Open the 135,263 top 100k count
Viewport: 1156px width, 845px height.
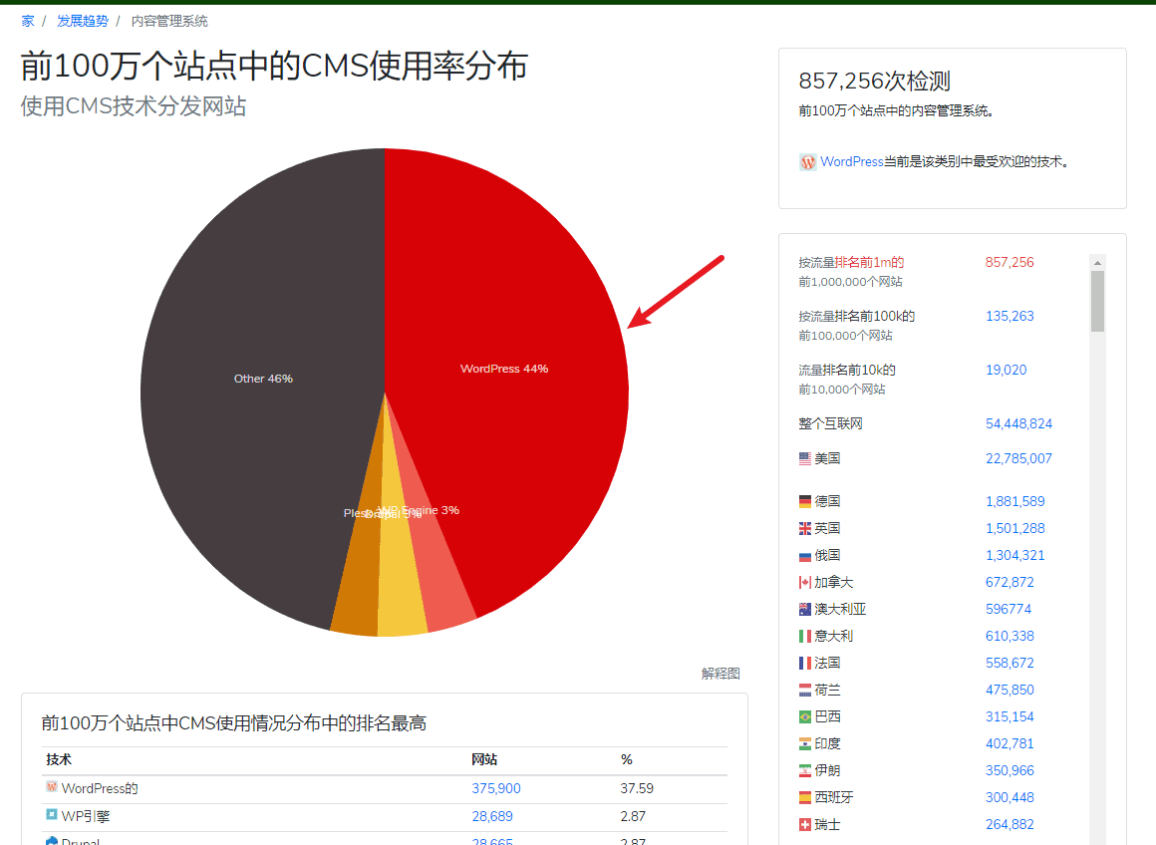click(1009, 317)
